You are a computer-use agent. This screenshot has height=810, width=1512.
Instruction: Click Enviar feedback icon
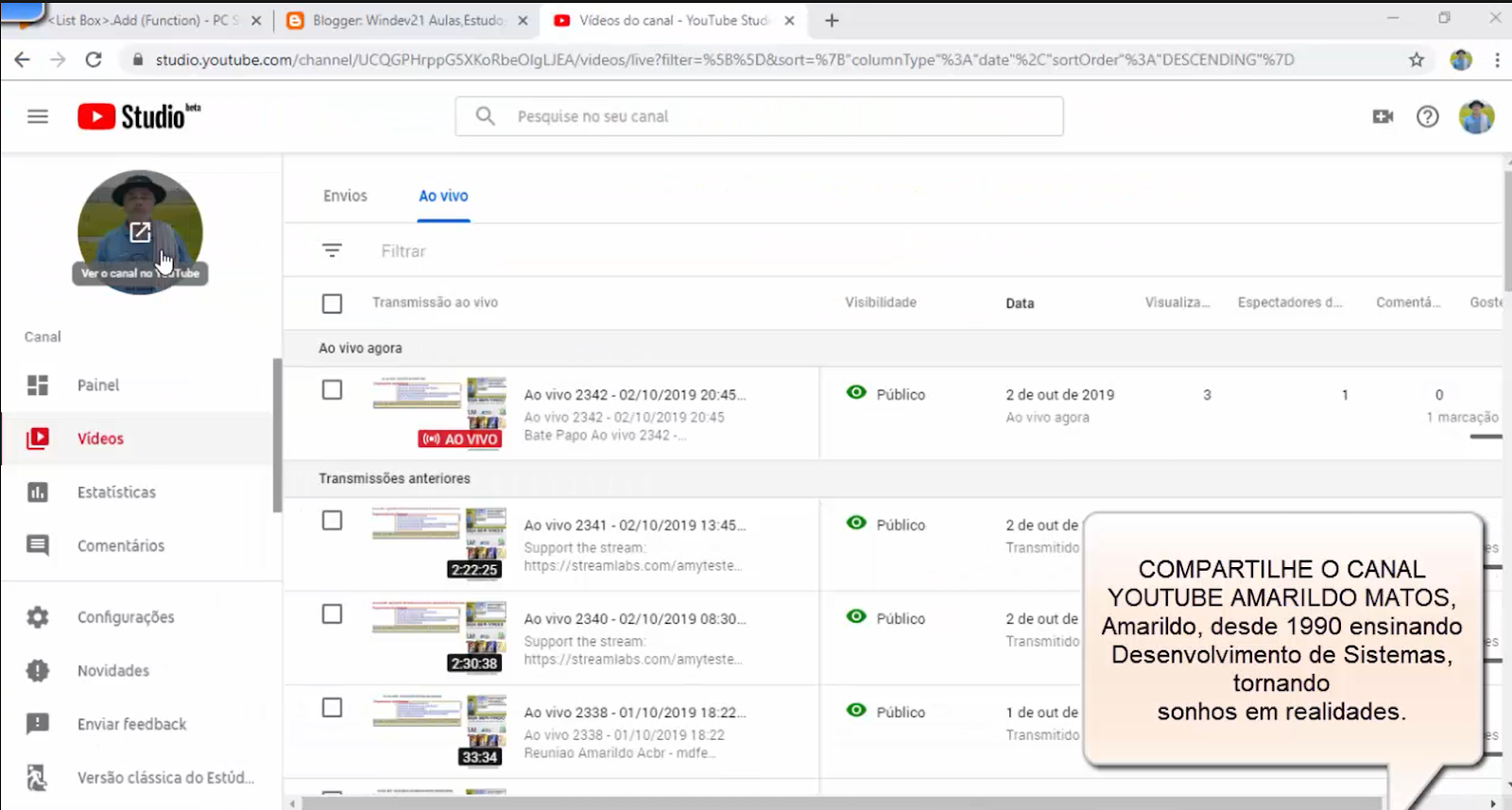pyautogui.click(x=38, y=724)
